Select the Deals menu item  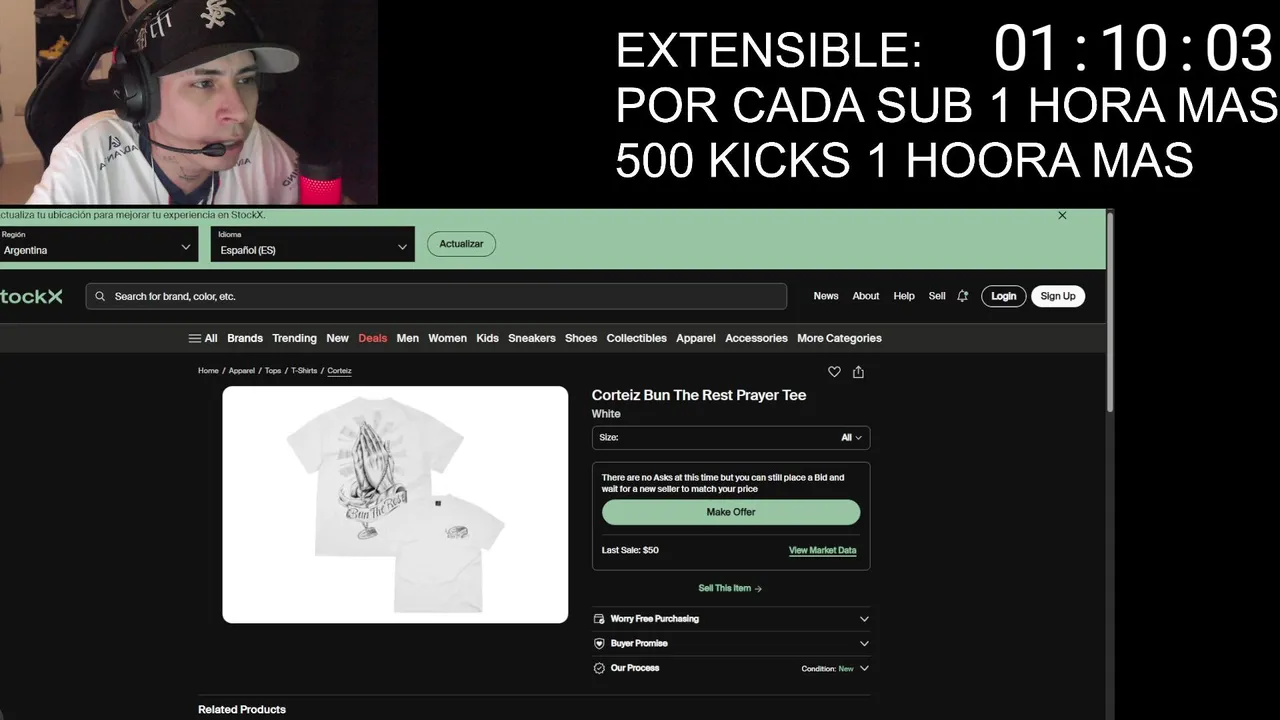tap(373, 338)
